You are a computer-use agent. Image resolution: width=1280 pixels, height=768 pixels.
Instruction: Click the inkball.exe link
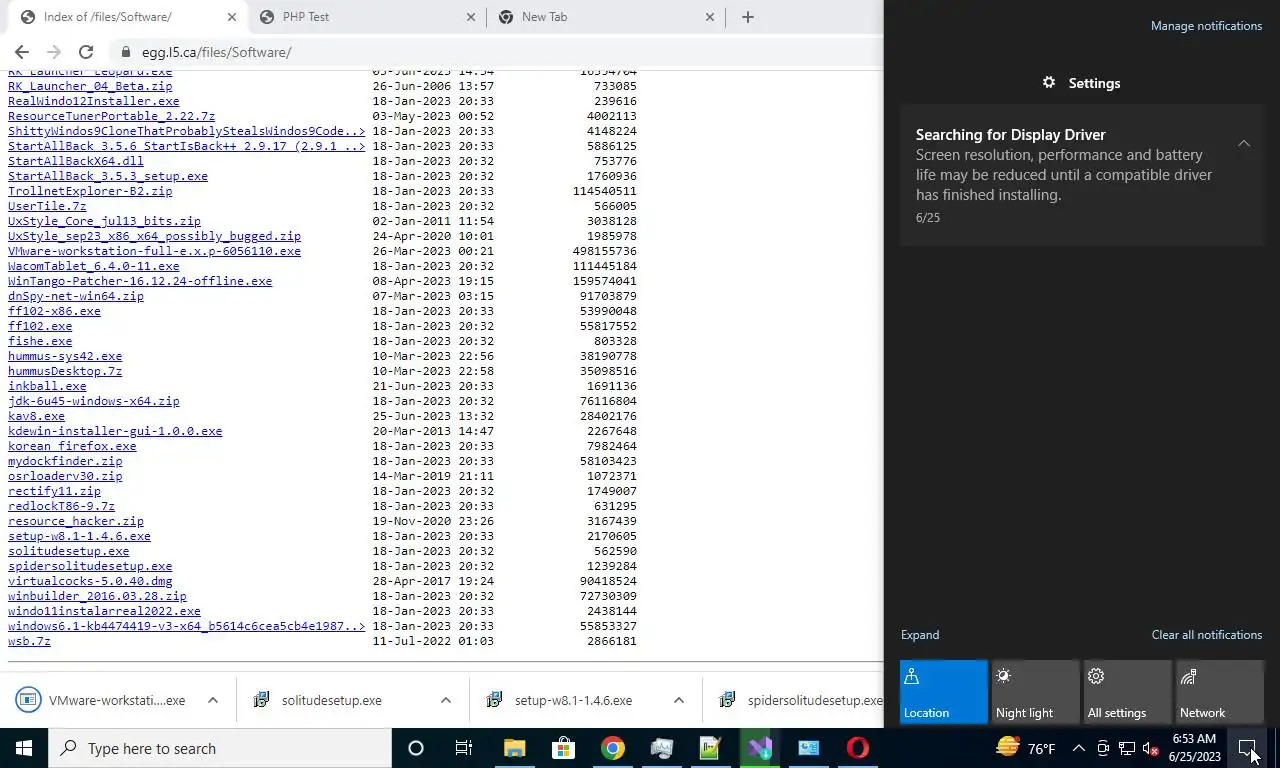pyautogui.click(x=47, y=386)
